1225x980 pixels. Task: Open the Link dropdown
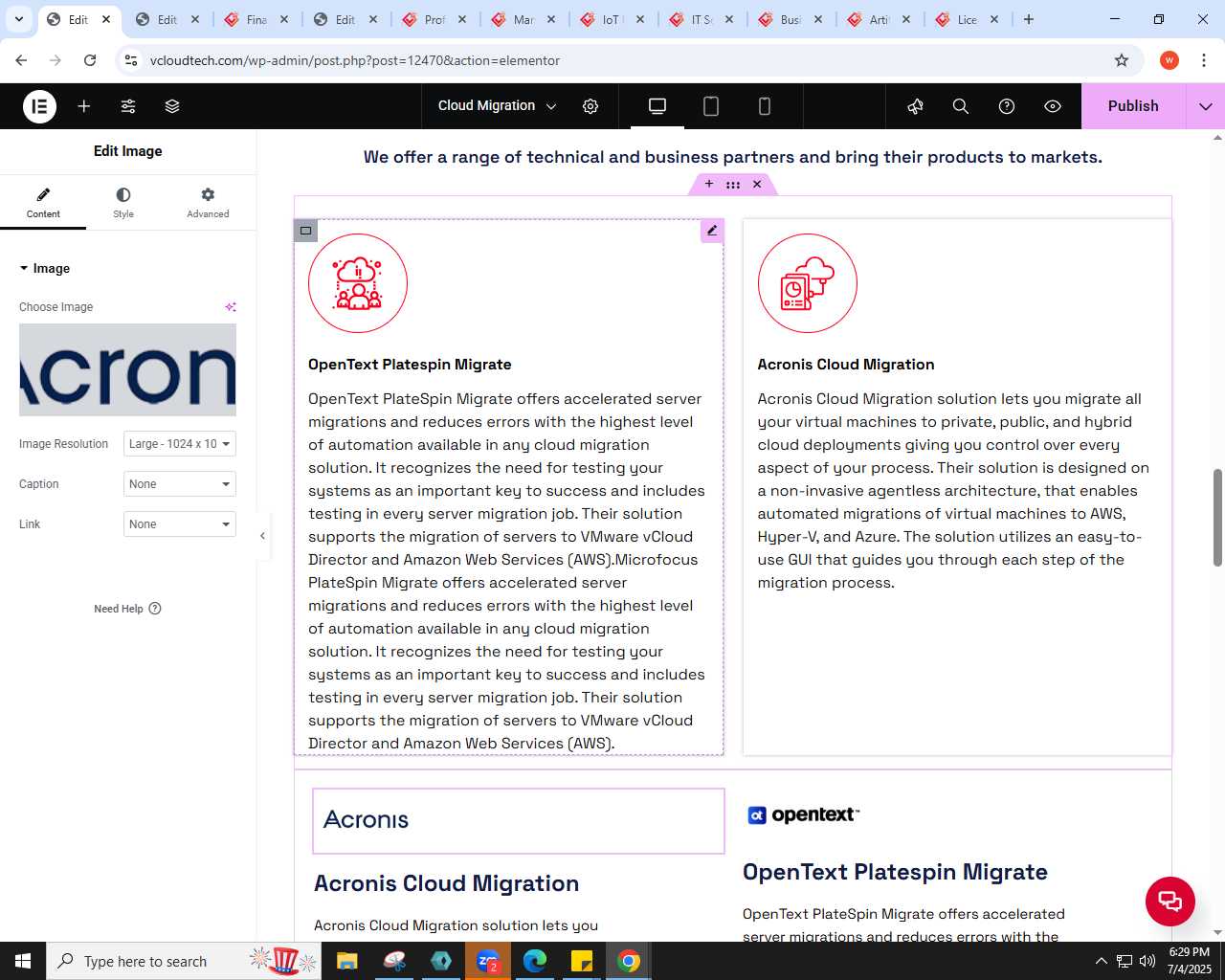pyautogui.click(x=180, y=524)
